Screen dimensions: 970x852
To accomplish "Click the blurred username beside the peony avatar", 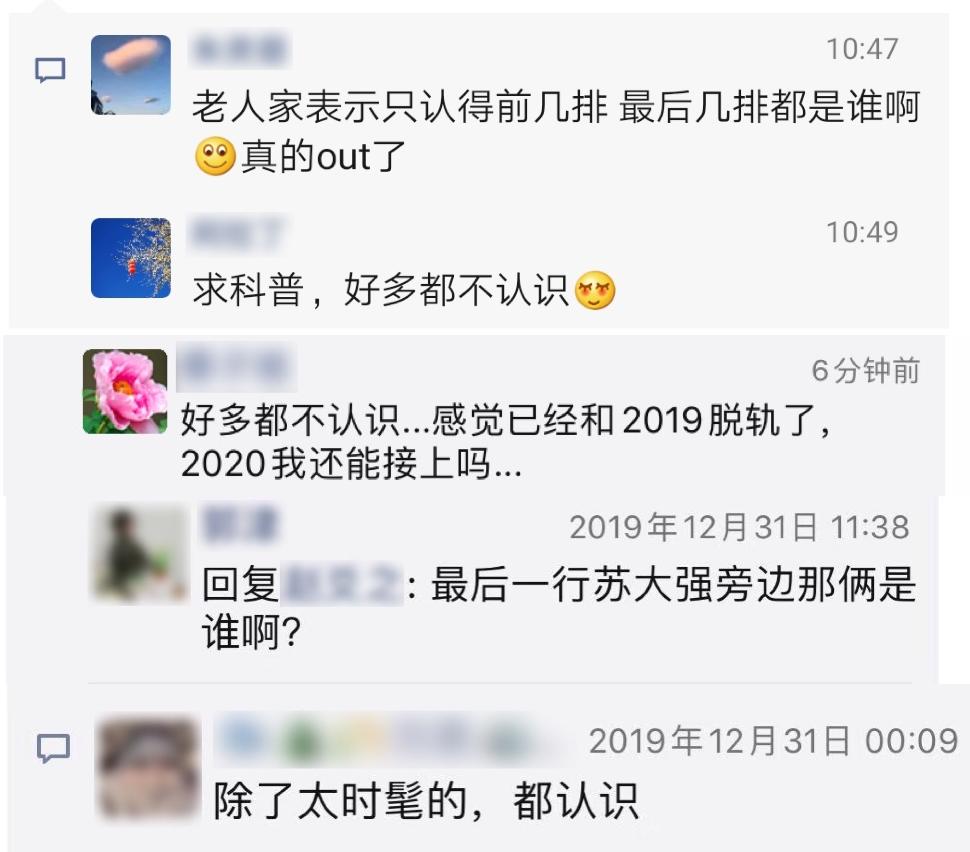I will pos(236,367).
